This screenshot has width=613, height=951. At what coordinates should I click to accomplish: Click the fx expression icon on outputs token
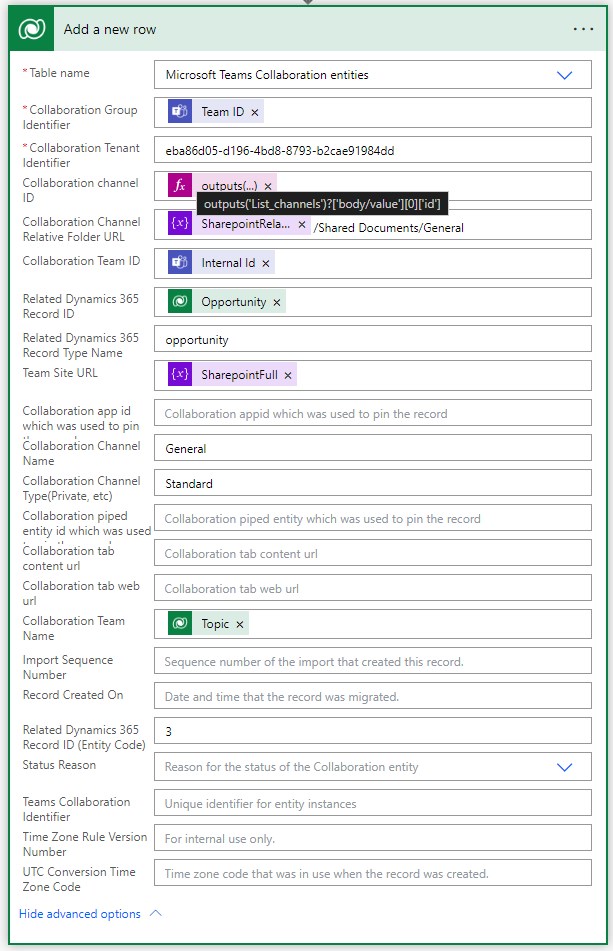click(181, 186)
